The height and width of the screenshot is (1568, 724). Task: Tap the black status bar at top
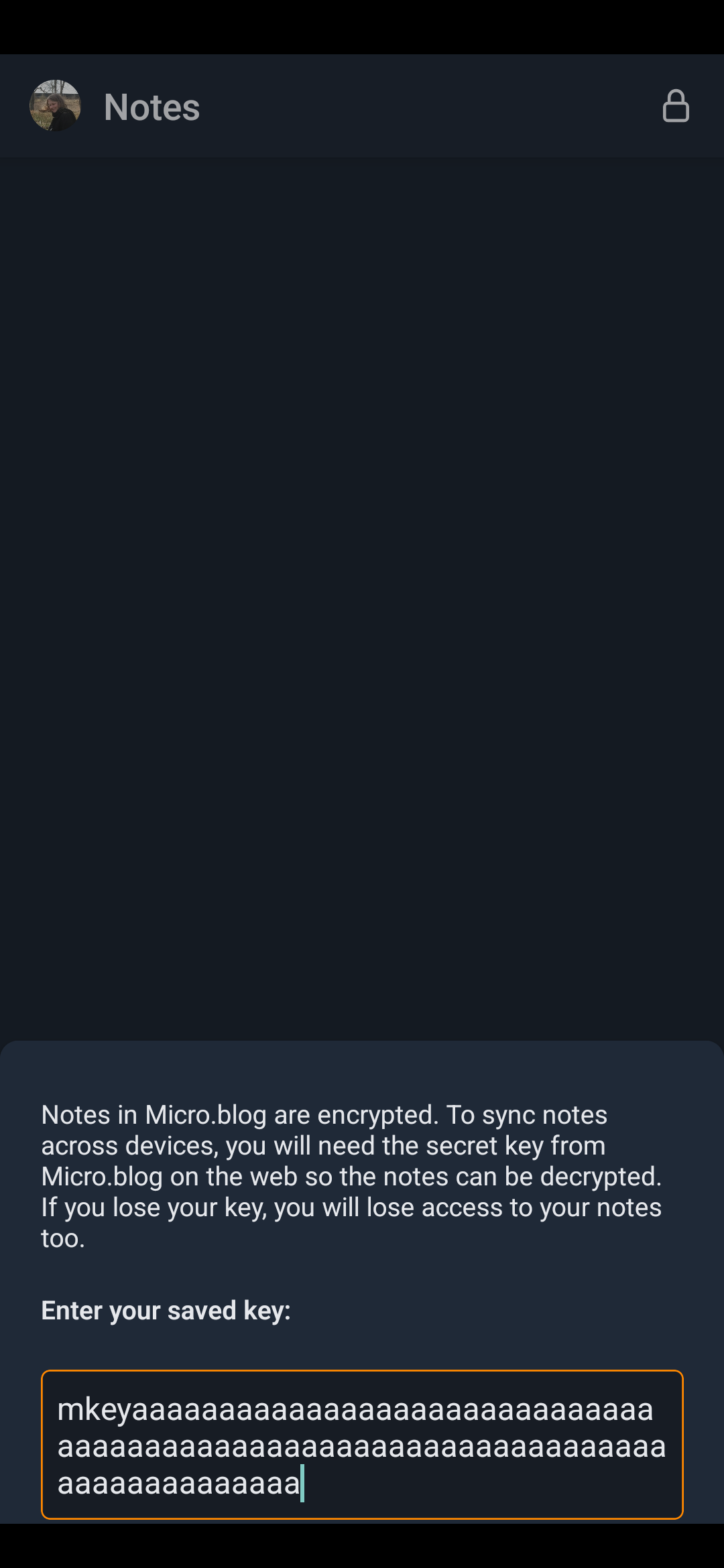pos(362,27)
